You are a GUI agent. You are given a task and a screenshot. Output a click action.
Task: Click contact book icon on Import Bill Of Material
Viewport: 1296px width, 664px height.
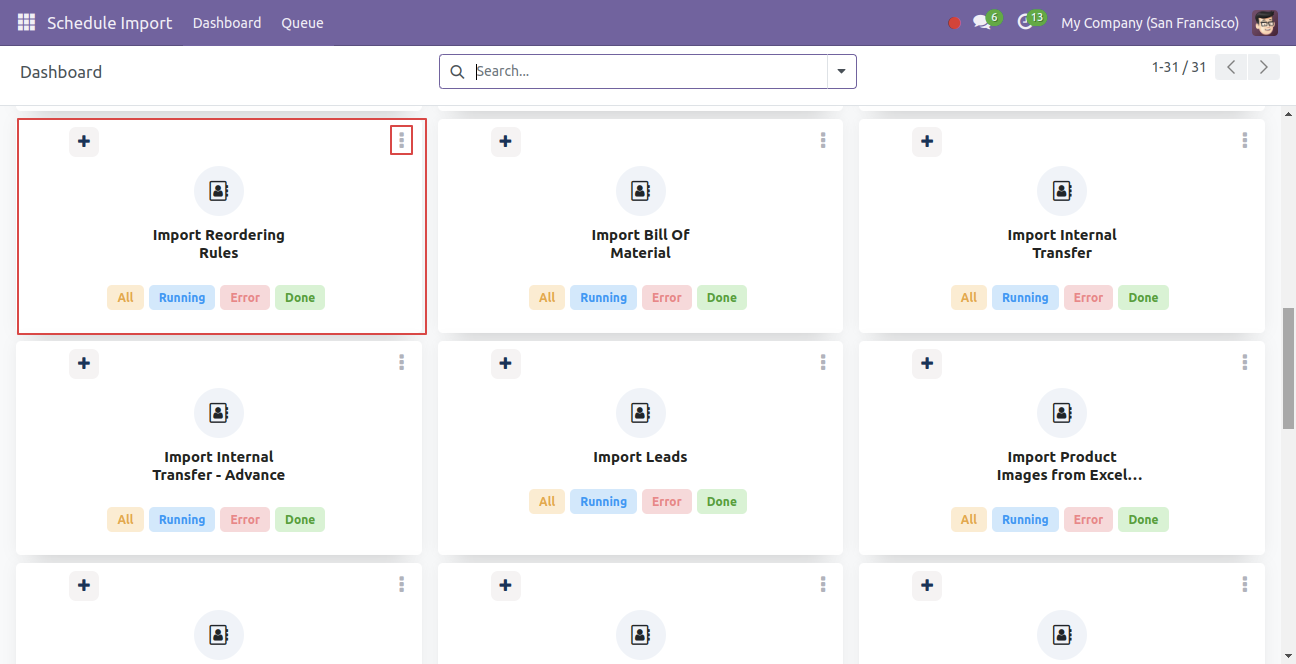click(641, 191)
